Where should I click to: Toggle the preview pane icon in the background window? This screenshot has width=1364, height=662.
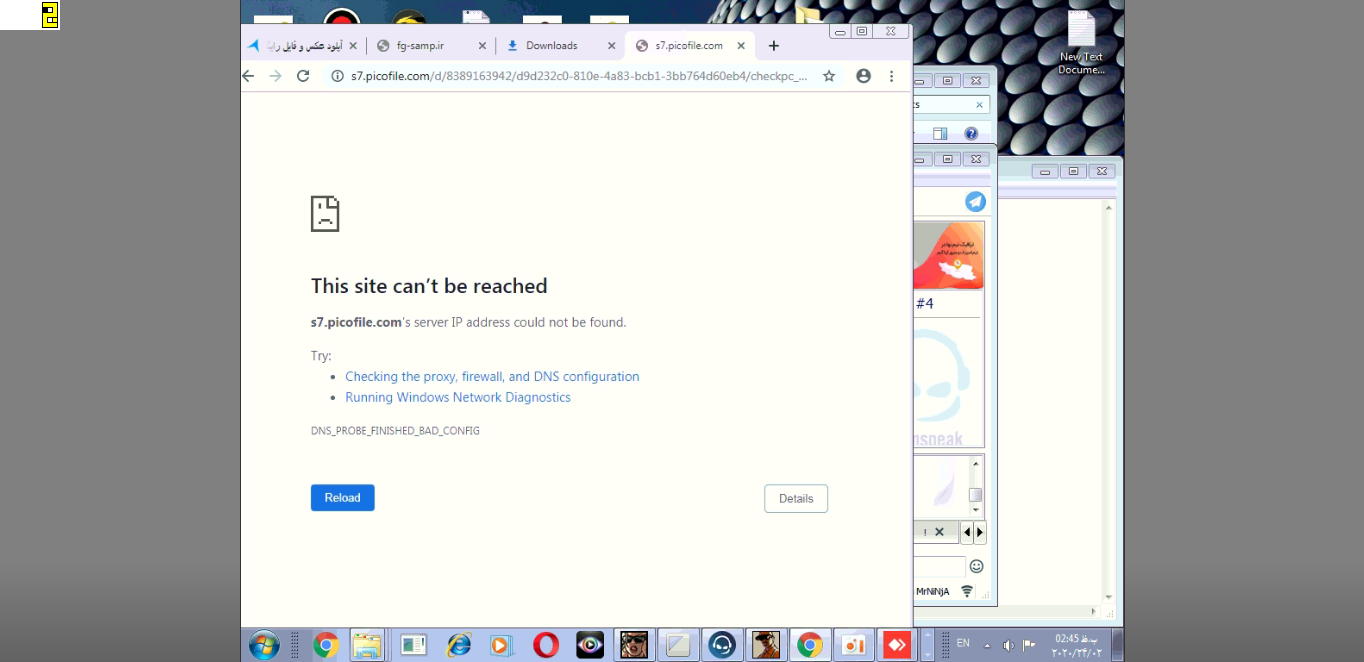pyautogui.click(x=940, y=134)
